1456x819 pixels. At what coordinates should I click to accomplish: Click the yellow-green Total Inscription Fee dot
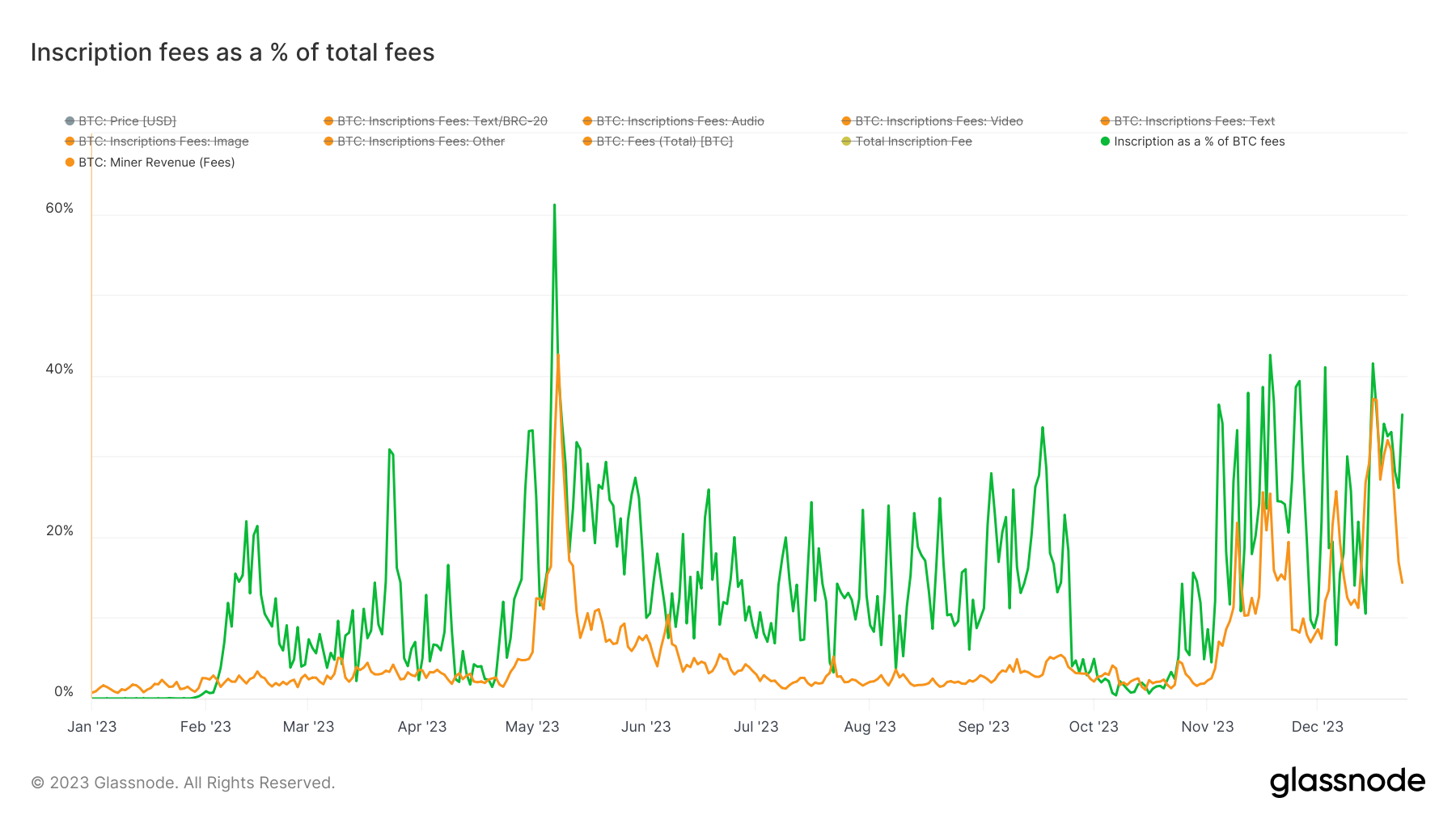pos(846,141)
